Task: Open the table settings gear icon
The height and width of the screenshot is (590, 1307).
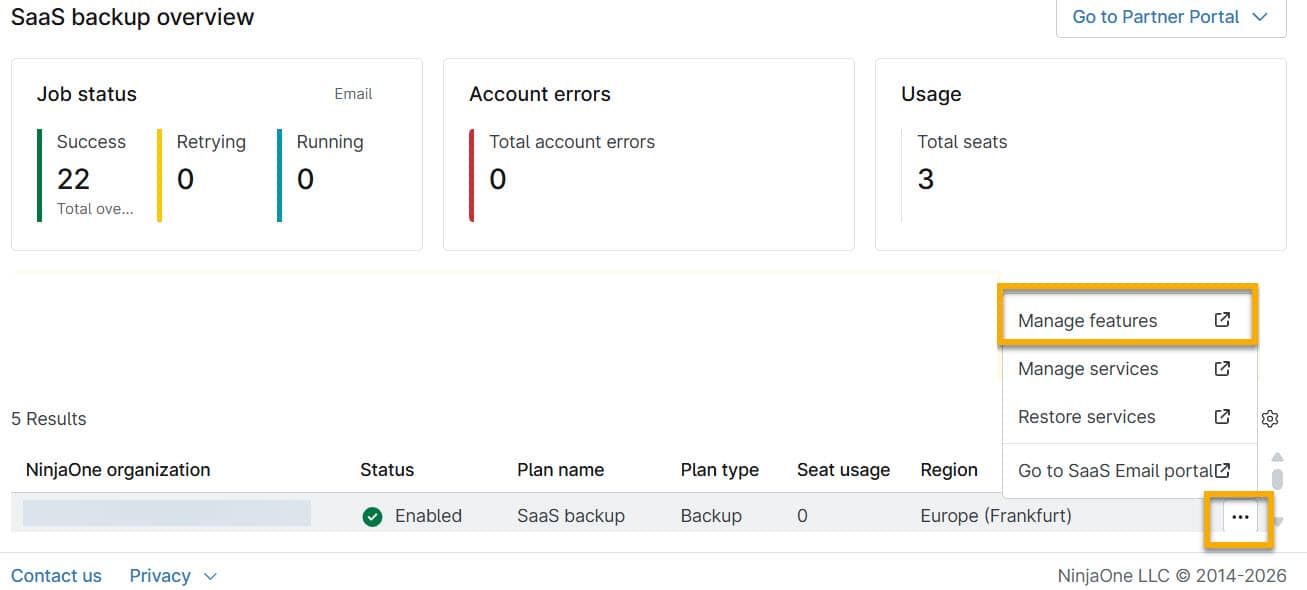Action: (1270, 418)
